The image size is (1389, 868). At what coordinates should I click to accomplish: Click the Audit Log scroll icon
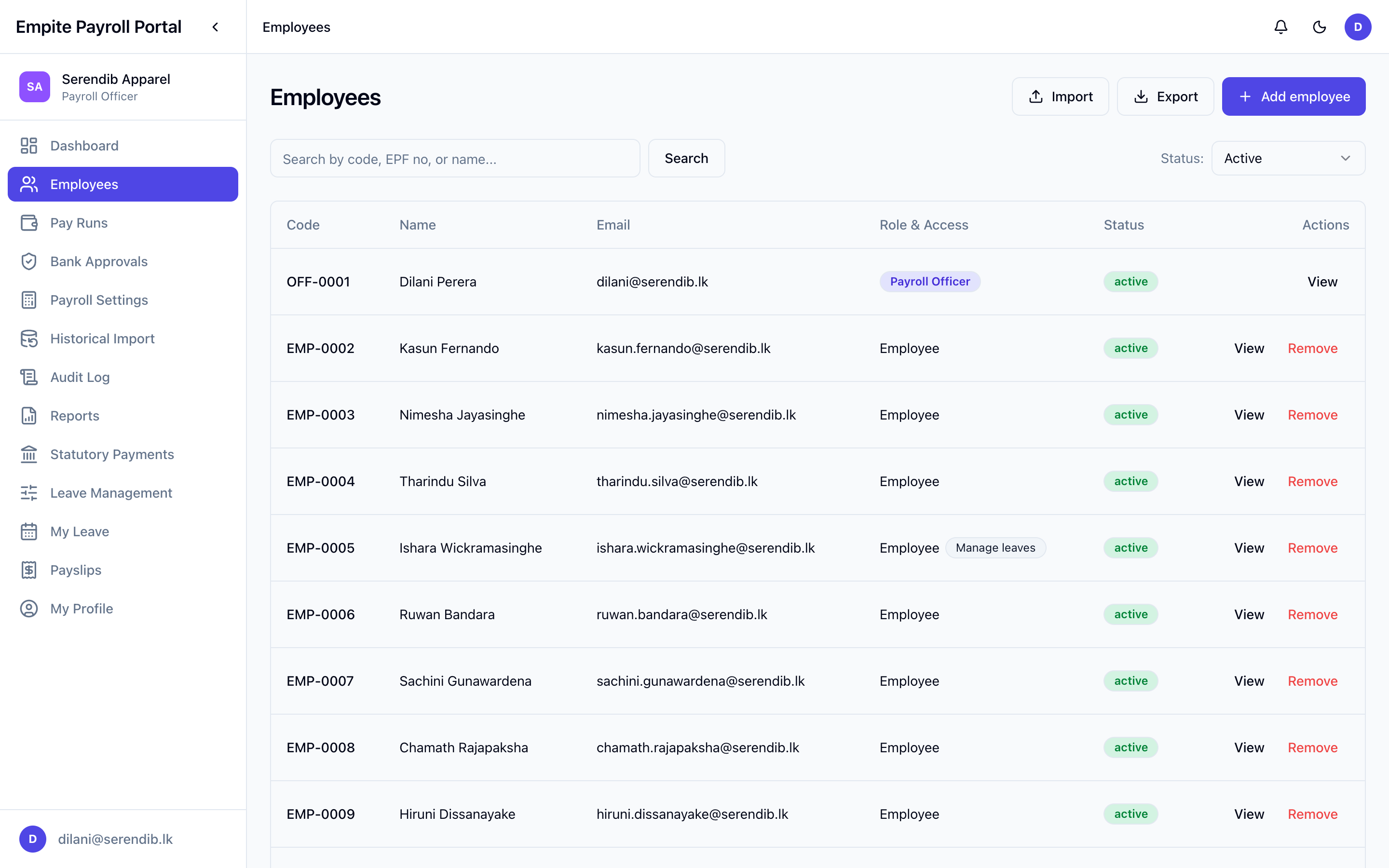tap(29, 377)
